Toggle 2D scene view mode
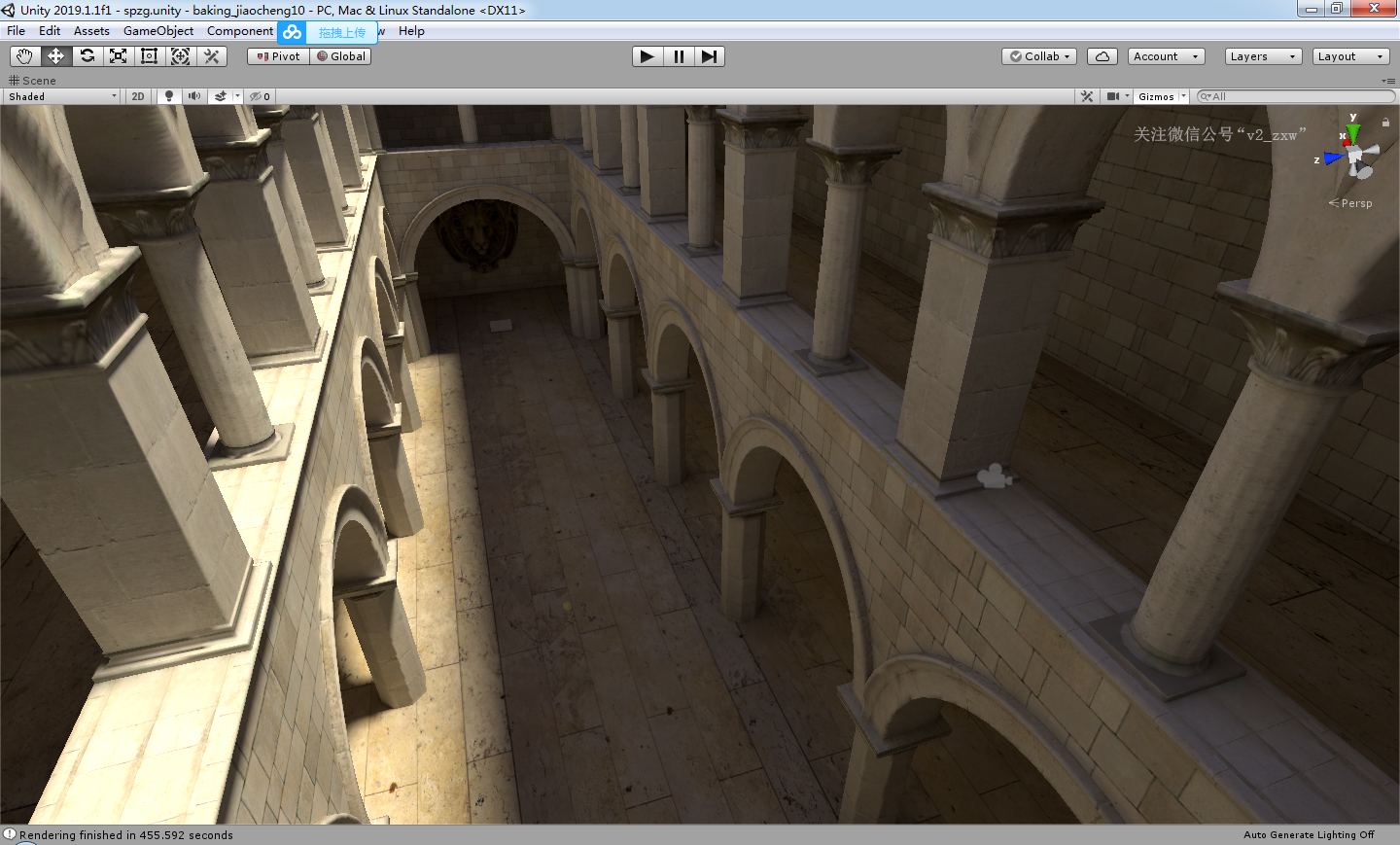Screen dimensions: 1400x845 [x=138, y=96]
